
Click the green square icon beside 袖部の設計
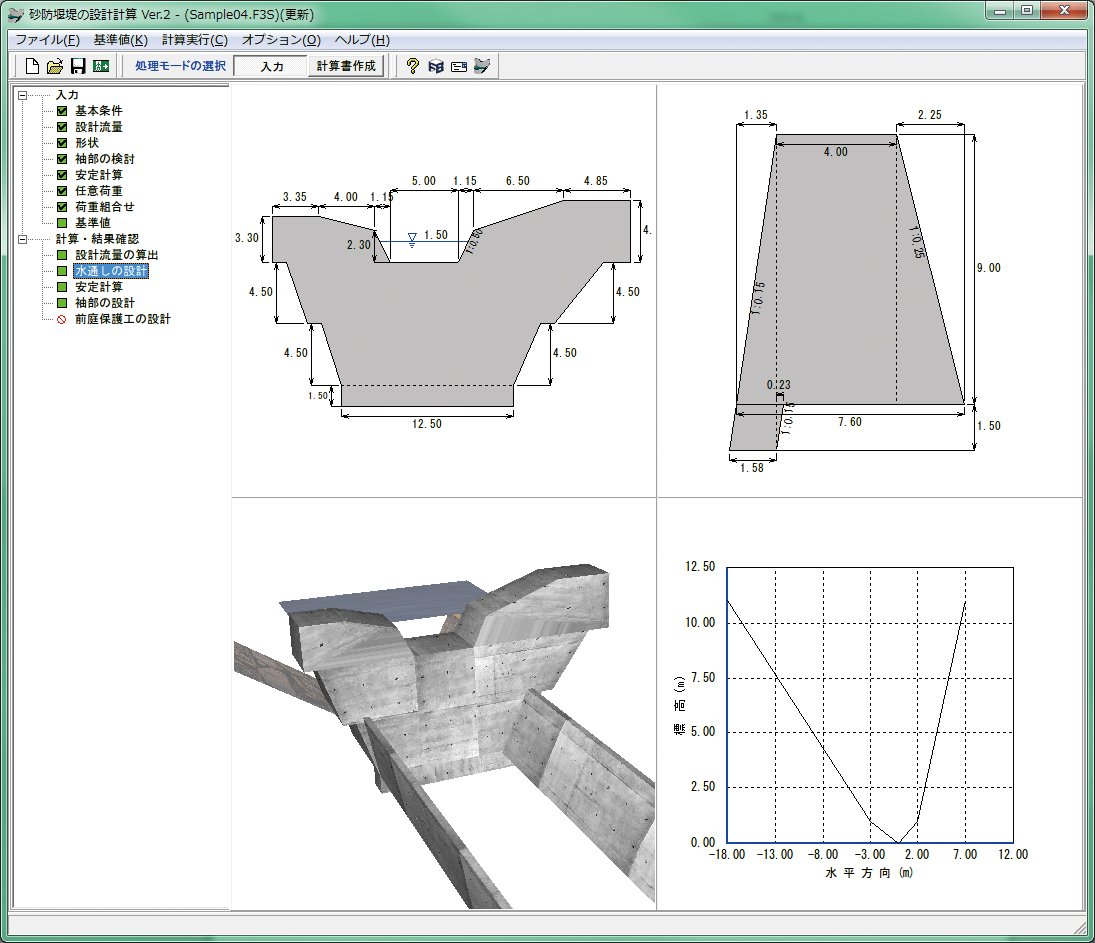click(x=62, y=303)
